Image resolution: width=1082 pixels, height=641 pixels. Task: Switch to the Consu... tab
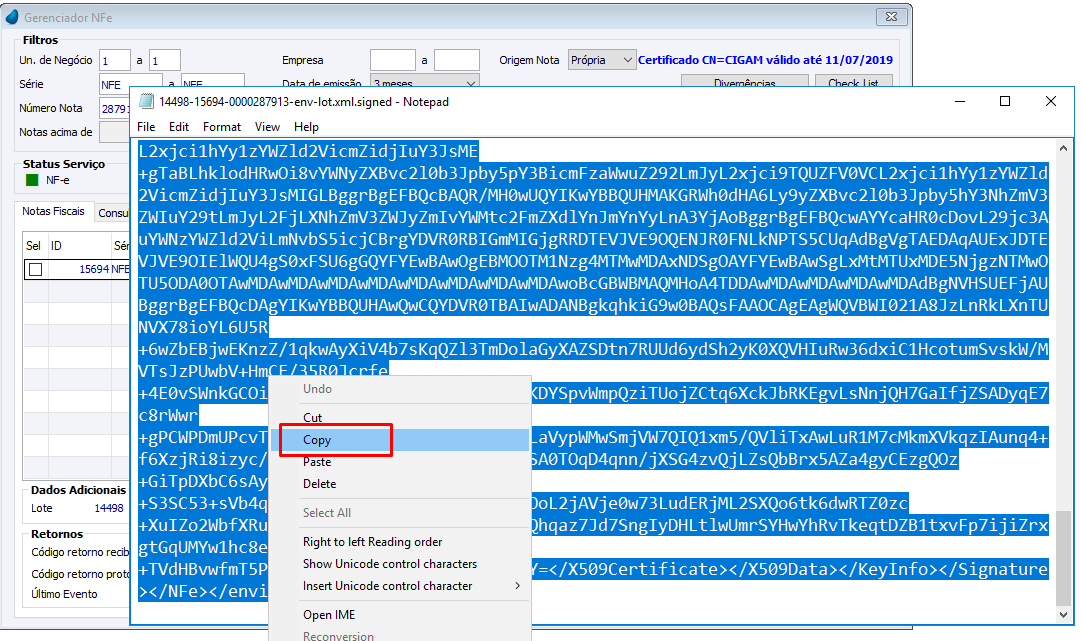(113, 213)
